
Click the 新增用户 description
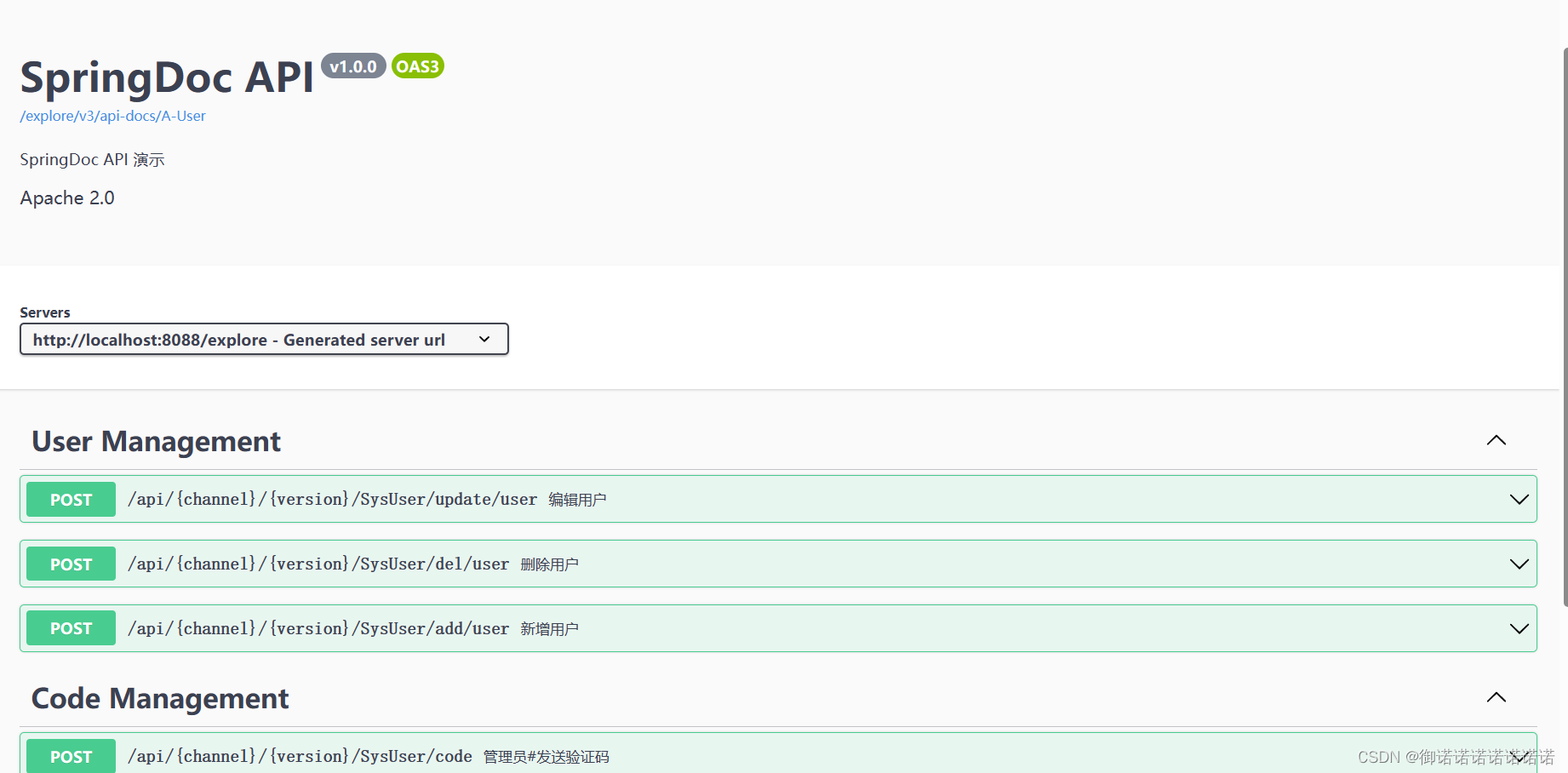(x=549, y=629)
